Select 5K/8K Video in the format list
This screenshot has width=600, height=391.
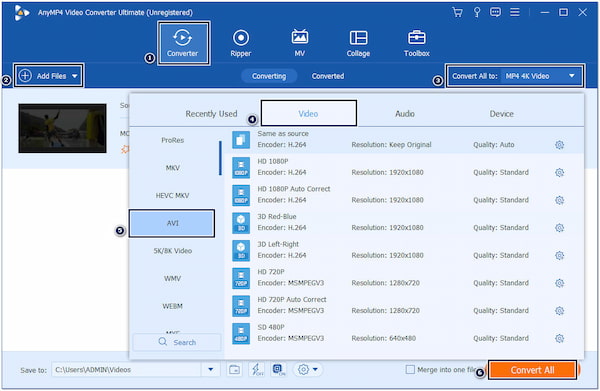173,251
